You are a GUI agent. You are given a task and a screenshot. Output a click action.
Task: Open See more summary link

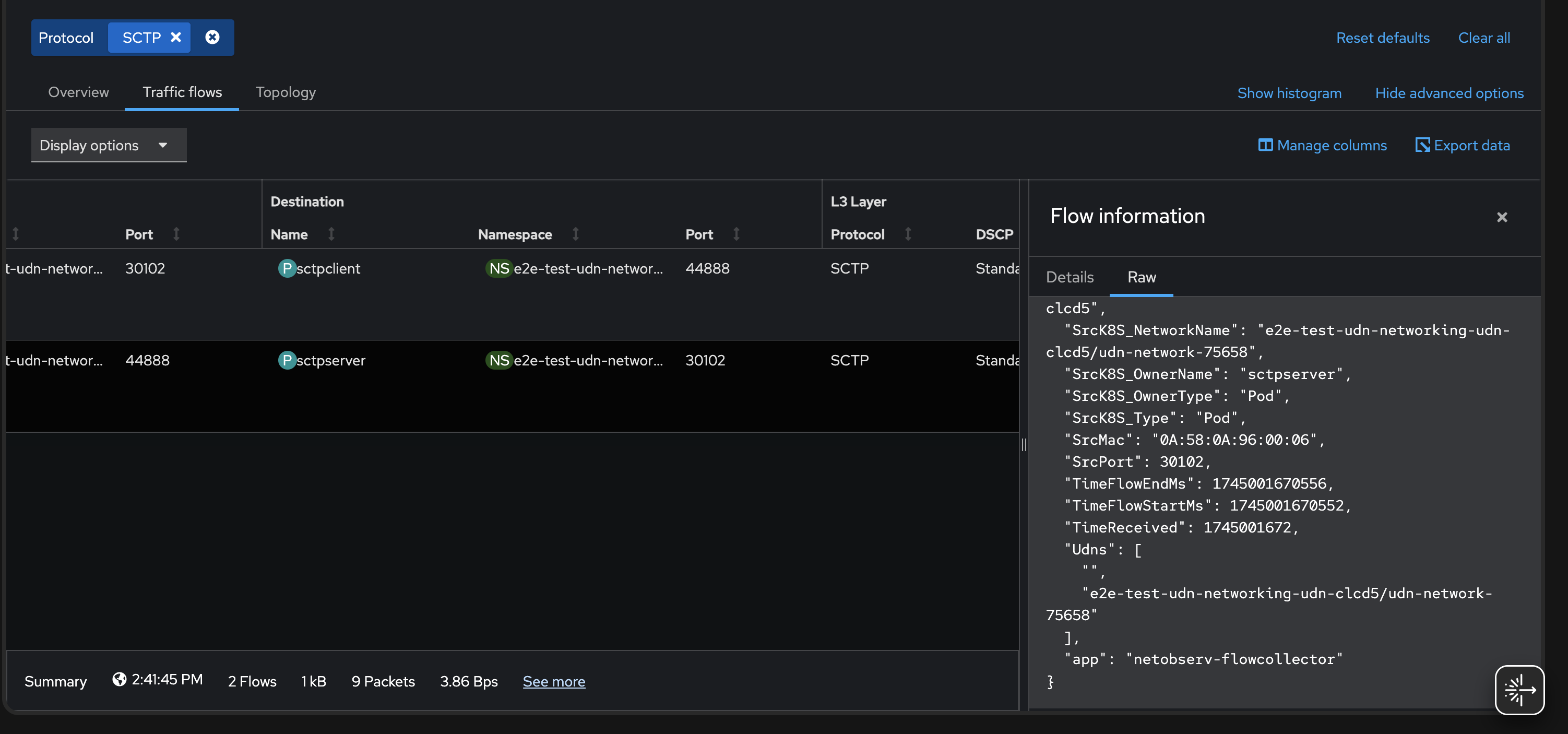coord(553,682)
